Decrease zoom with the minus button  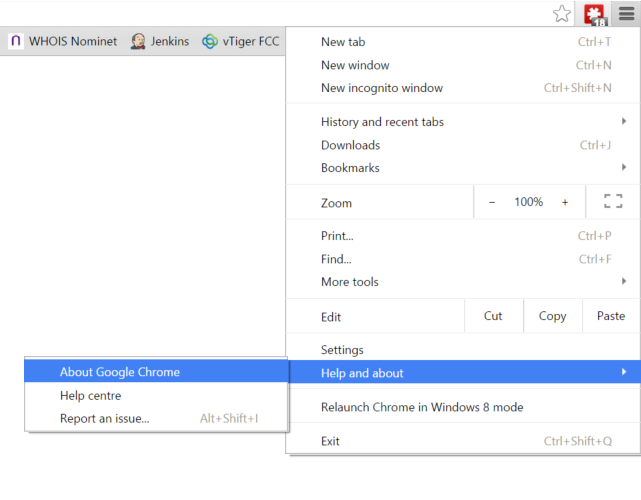(492, 202)
